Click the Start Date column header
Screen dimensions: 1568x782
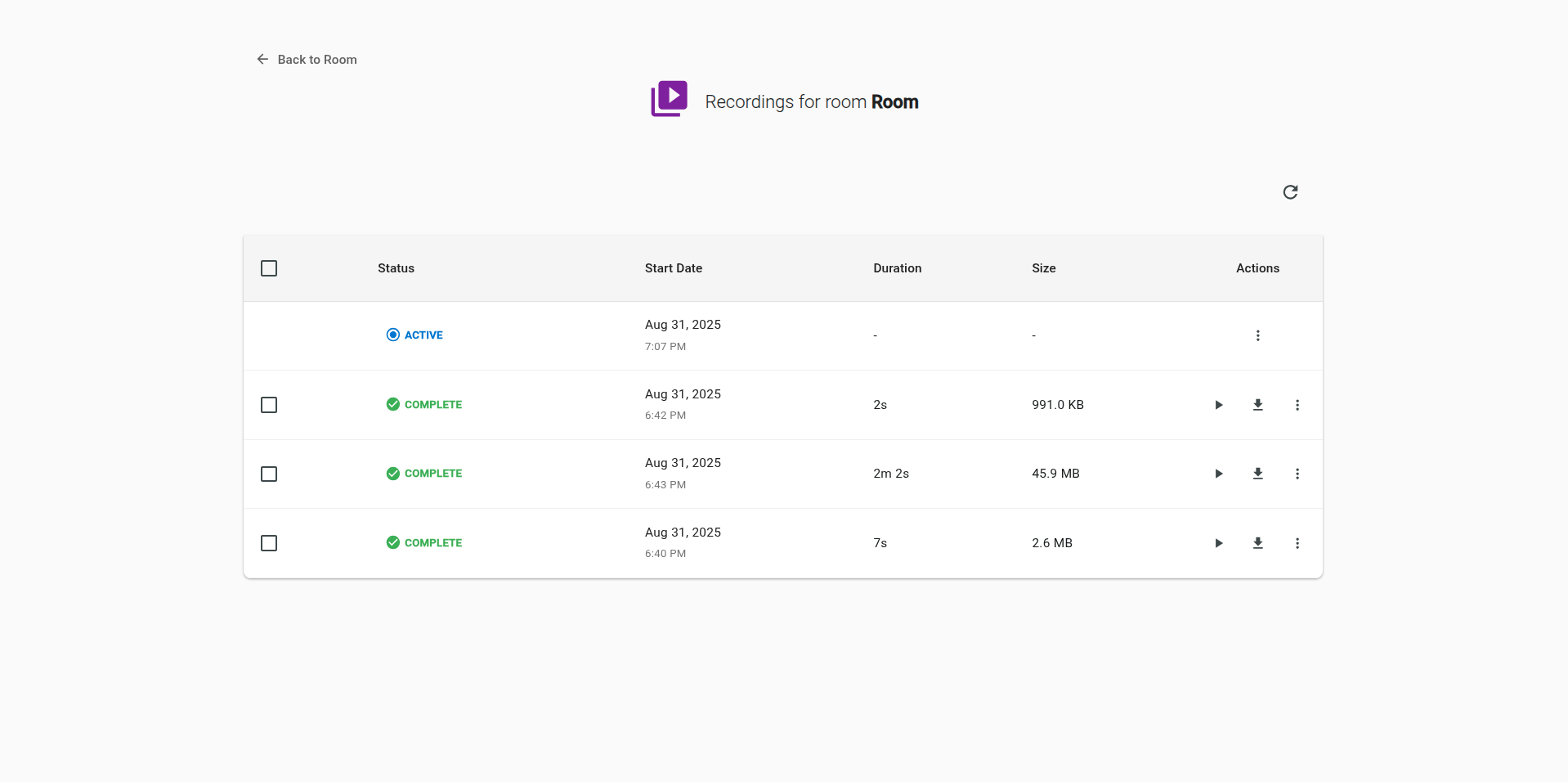pyautogui.click(x=673, y=268)
